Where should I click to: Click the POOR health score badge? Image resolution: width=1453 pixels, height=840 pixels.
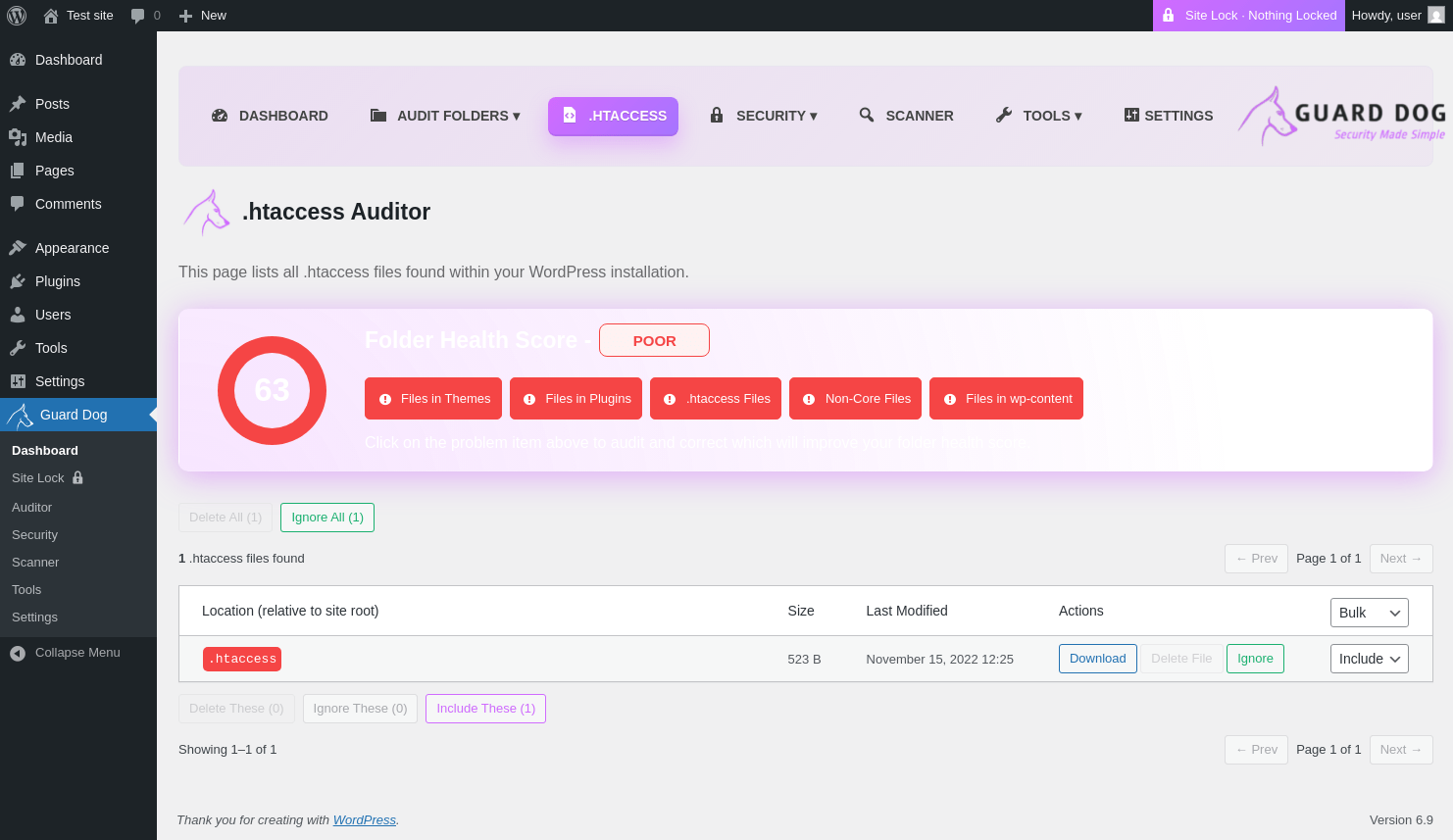[x=654, y=341]
